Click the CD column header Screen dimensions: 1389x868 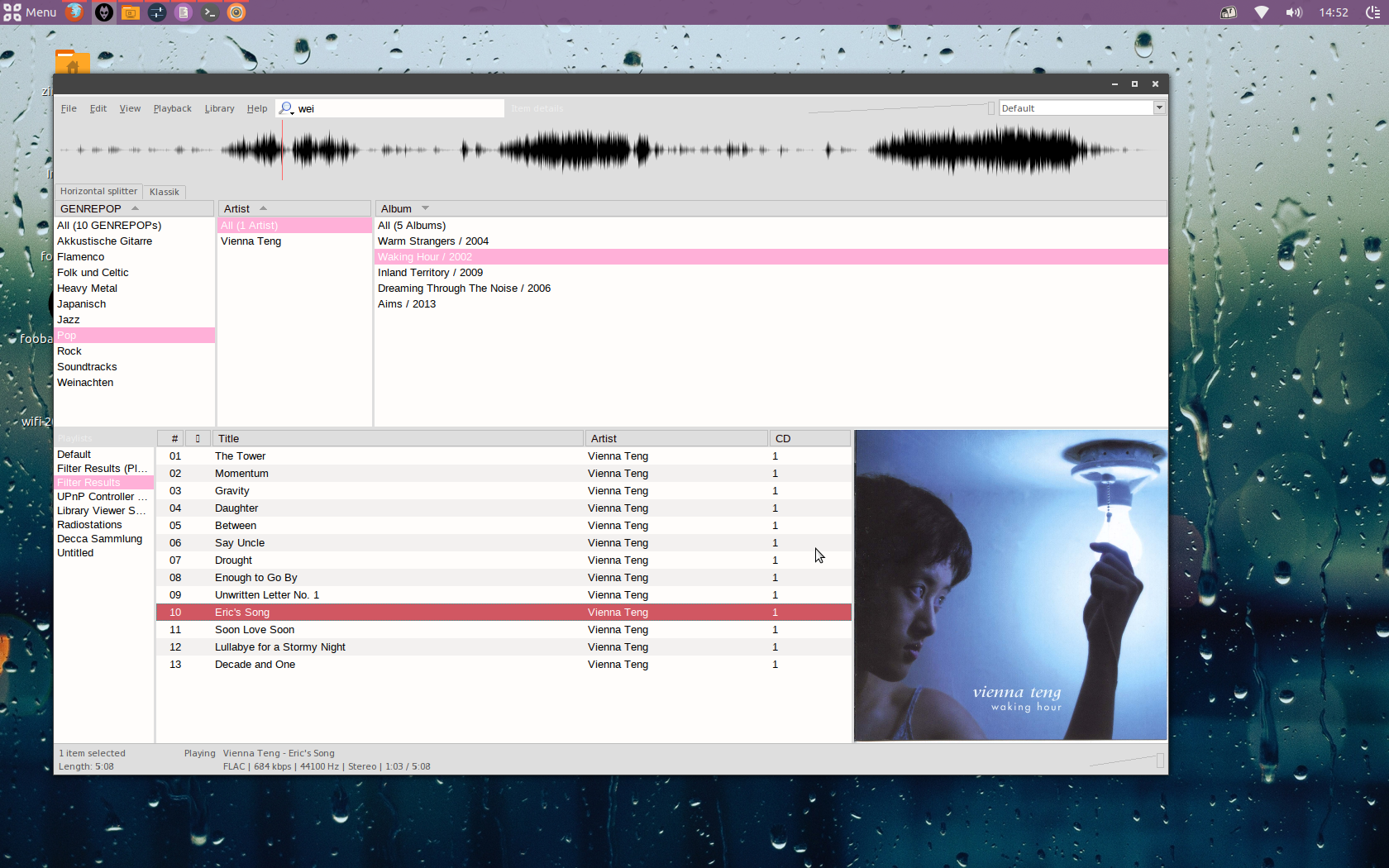click(x=809, y=439)
